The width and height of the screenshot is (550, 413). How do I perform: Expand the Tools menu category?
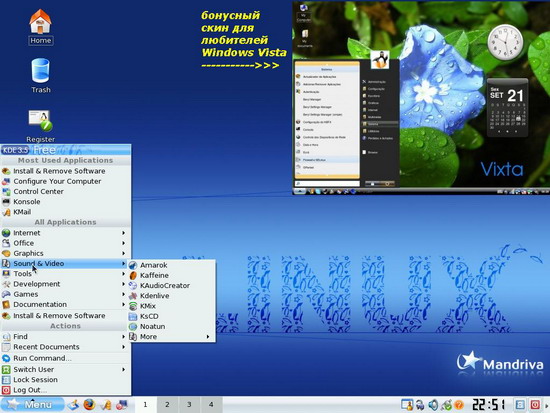coord(66,273)
